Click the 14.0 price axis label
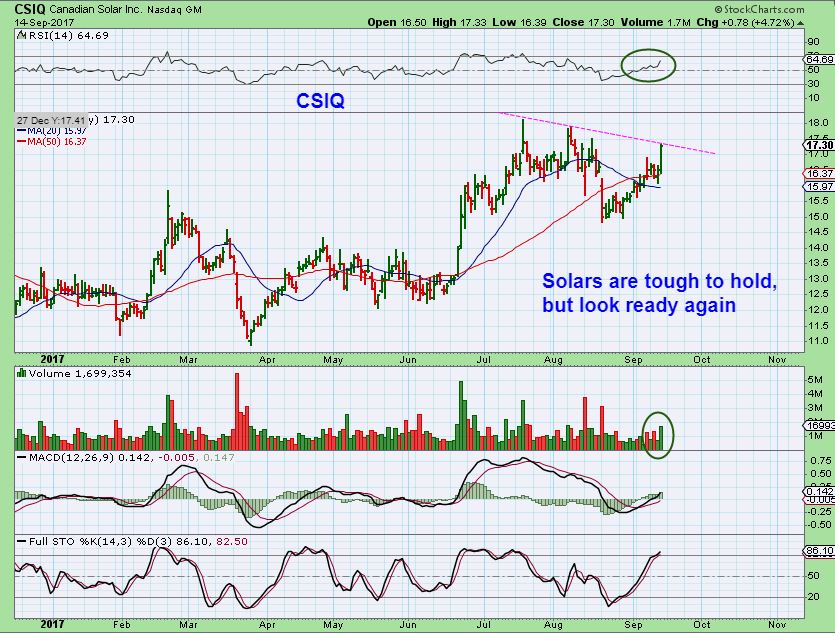Viewport: 835px width, 634px height. tap(817, 248)
